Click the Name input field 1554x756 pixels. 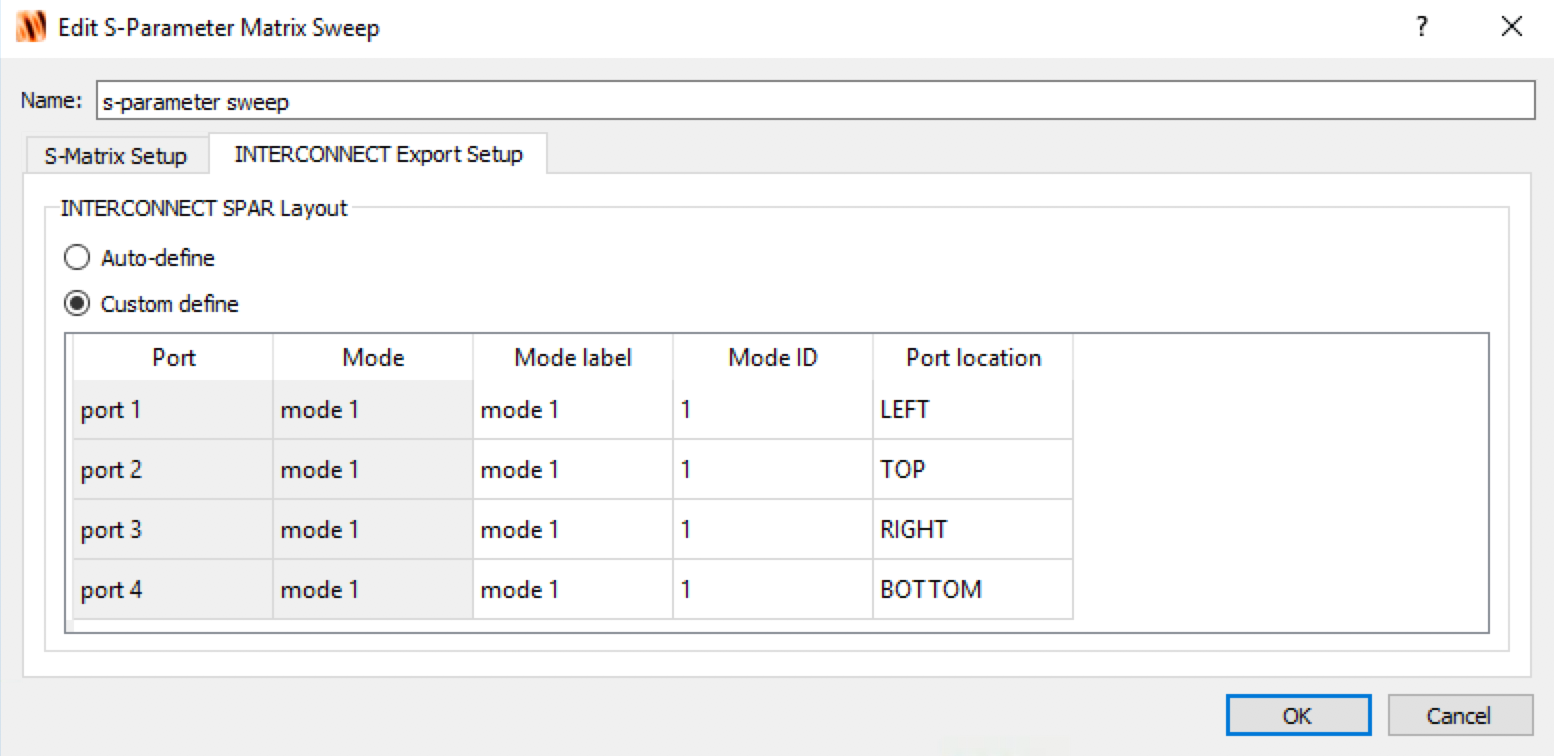click(814, 101)
